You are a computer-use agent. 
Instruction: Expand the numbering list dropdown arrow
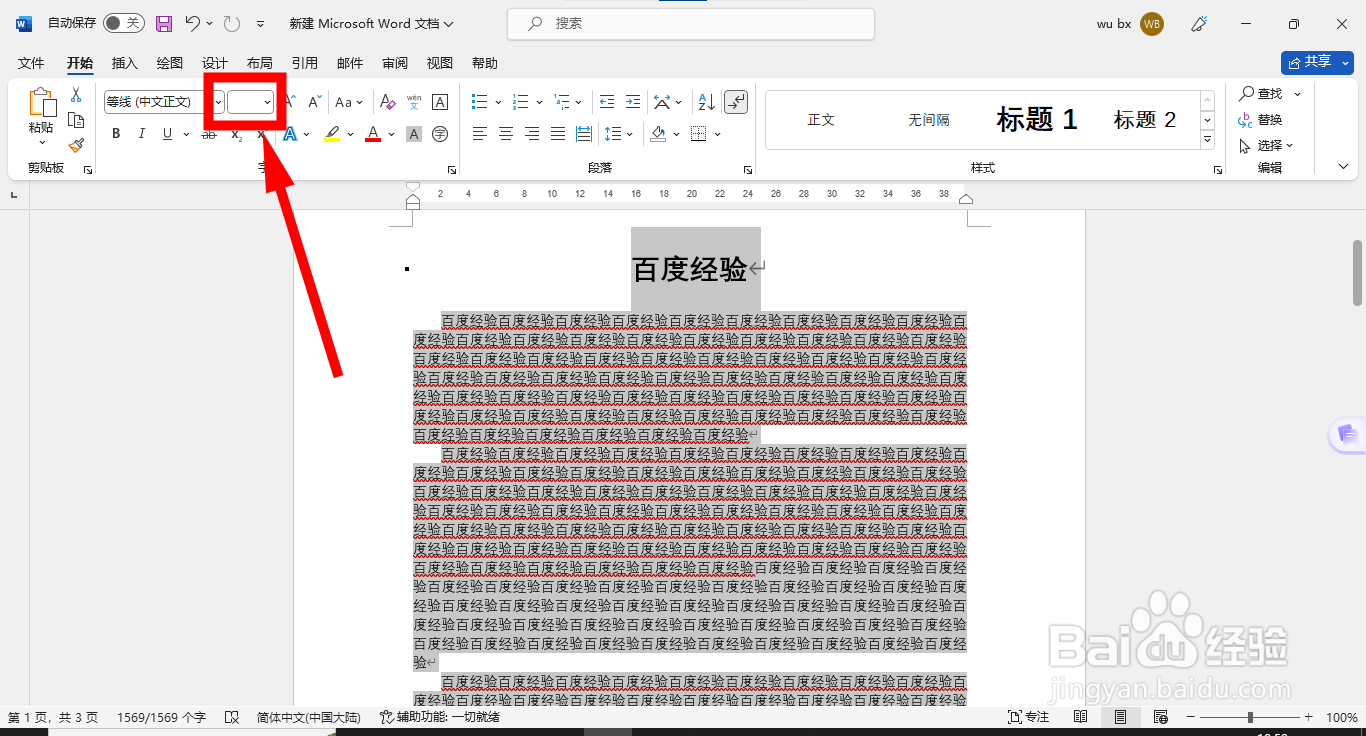(539, 102)
